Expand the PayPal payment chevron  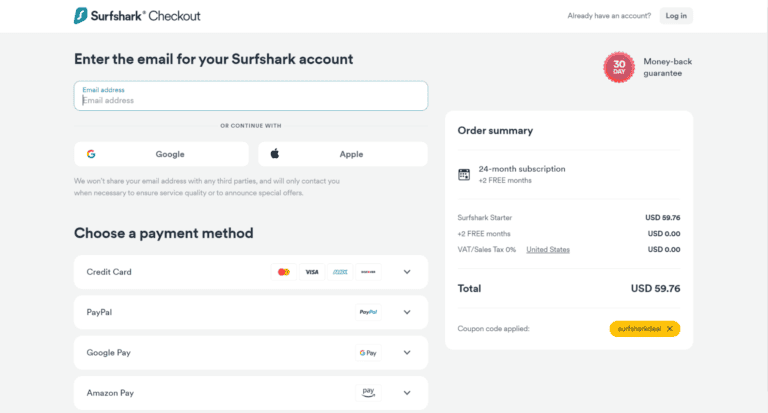point(407,312)
